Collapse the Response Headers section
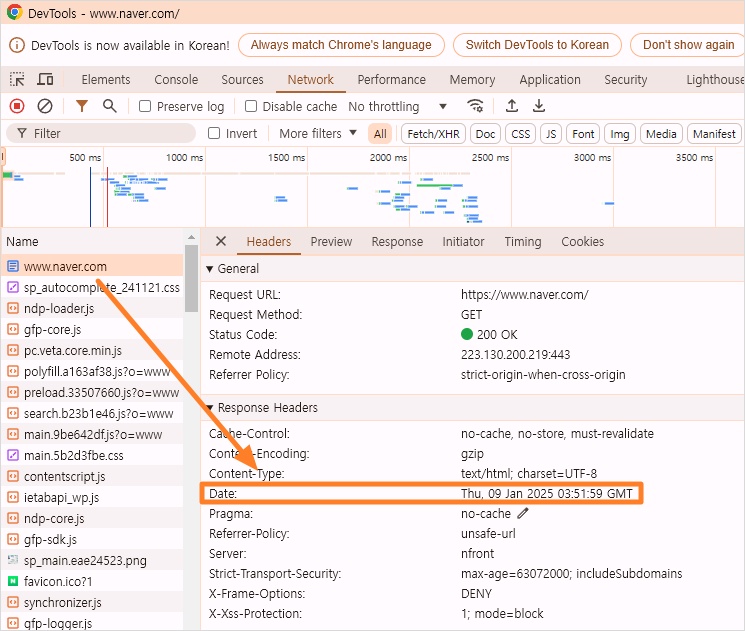The height and width of the screenshot is (631, 745). [210, 408]
